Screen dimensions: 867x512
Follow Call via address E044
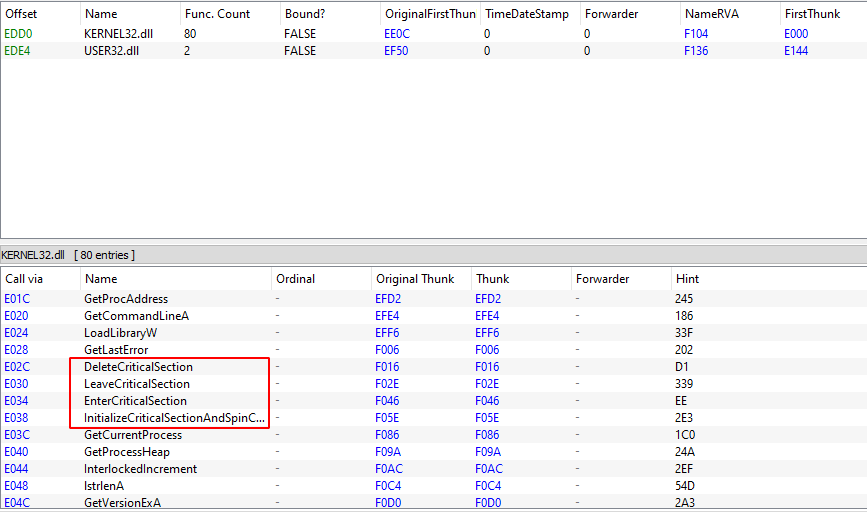click(16, 469)
